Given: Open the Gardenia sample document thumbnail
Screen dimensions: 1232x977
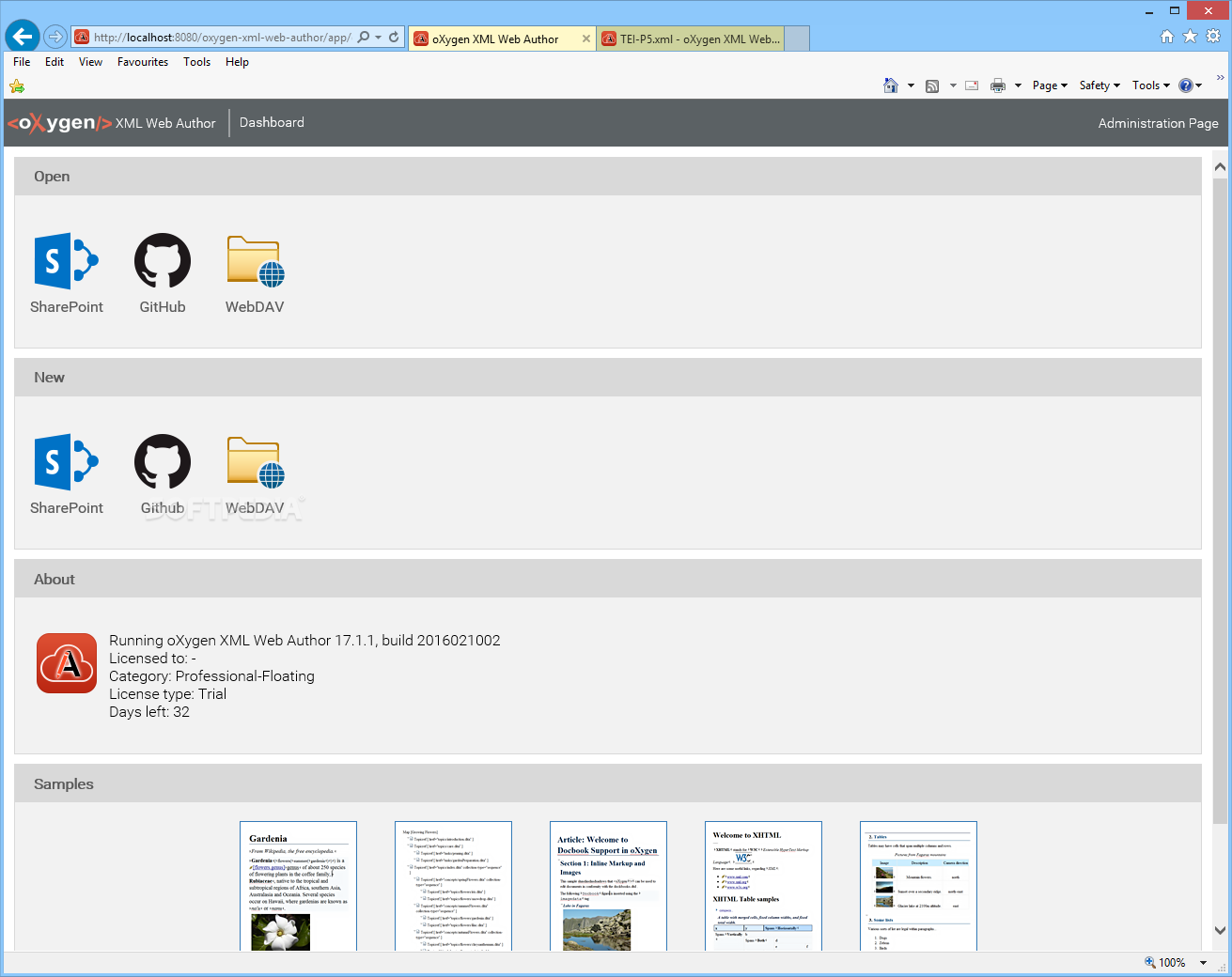Looking at the screenshot, I should pos(299,886).
